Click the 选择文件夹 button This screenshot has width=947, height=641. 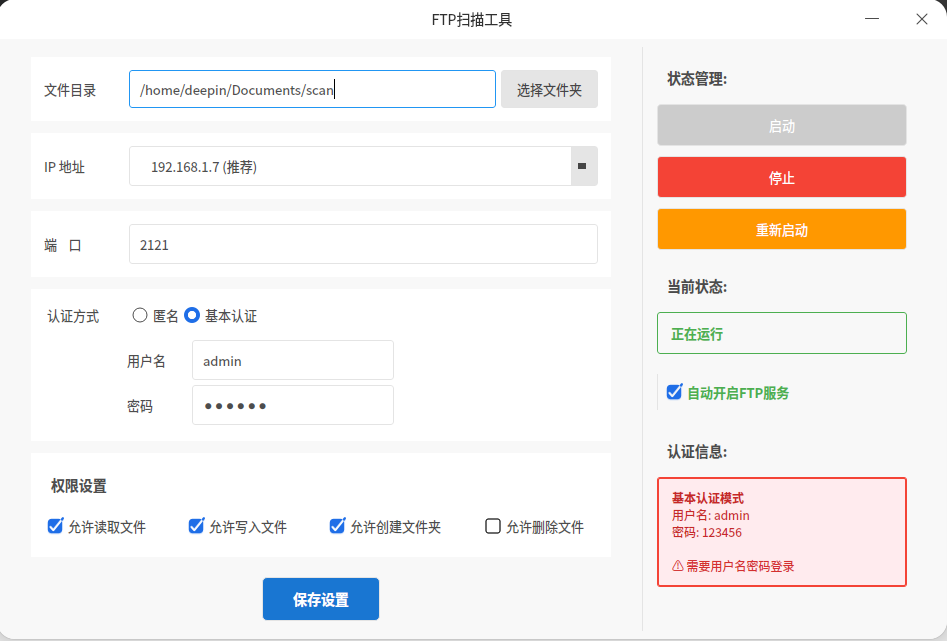549,89
